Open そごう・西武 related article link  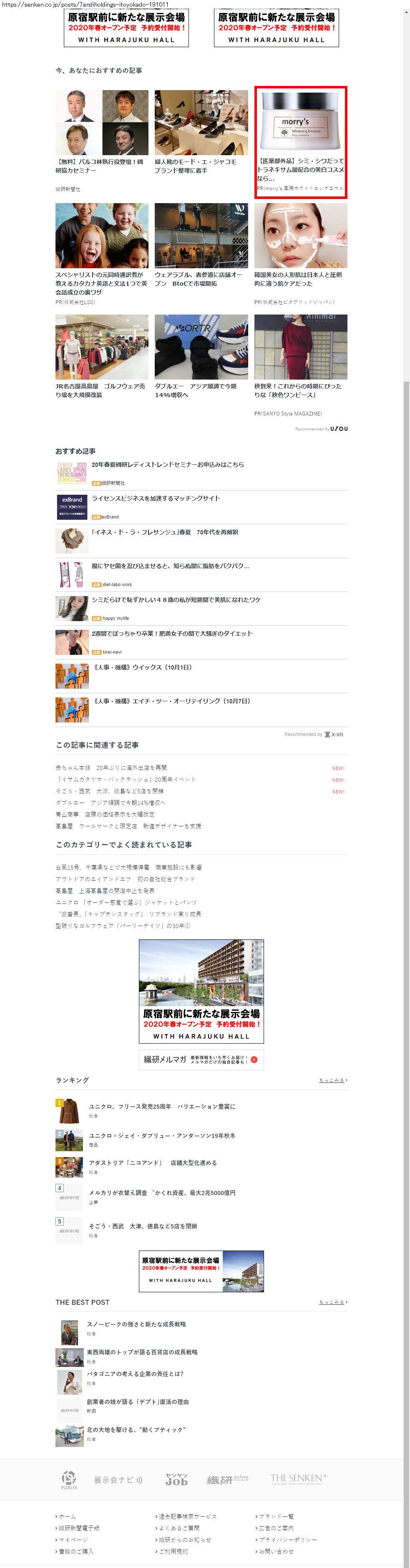pos(110,791)
